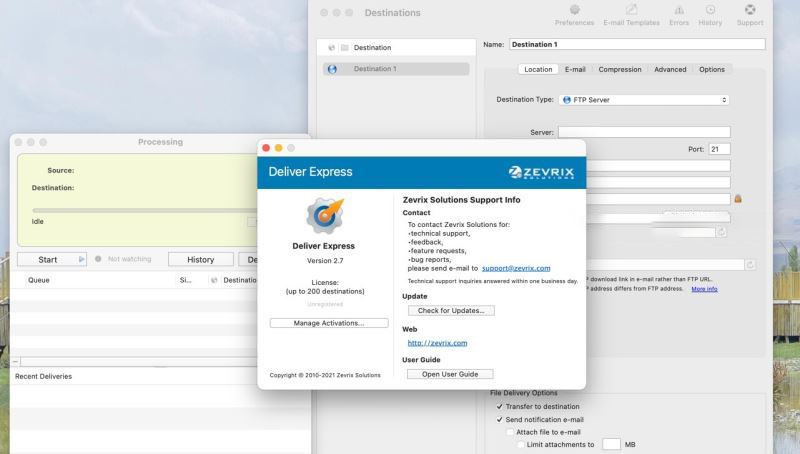This screenshot has width=800, height=454.
Task: Click the Zevrix Solutions logo
Action: pos(541,172)
